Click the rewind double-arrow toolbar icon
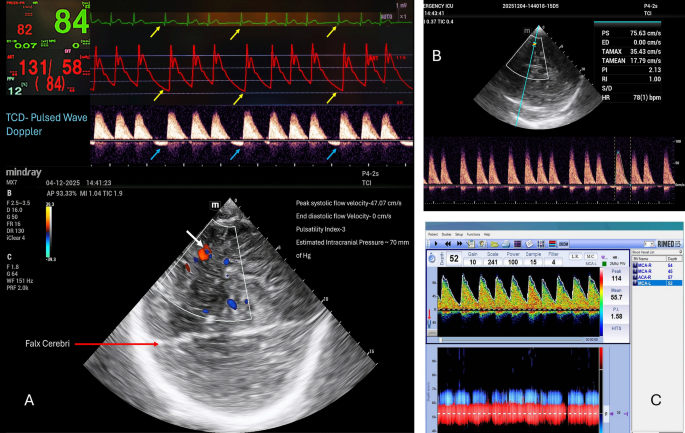This screenshot has width=685, height=433. point(448,244)
